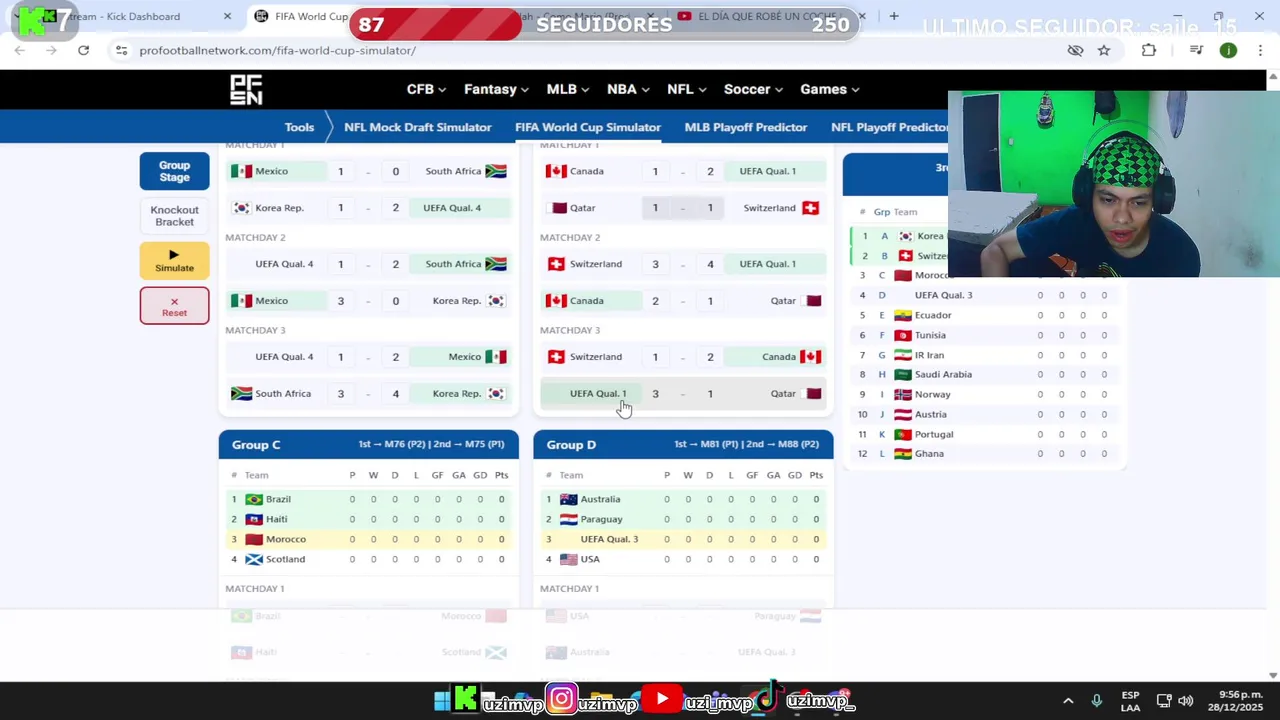Open the green Chrome profile avatar
The image size is (1280, 720).
(x=1228, y=50)
